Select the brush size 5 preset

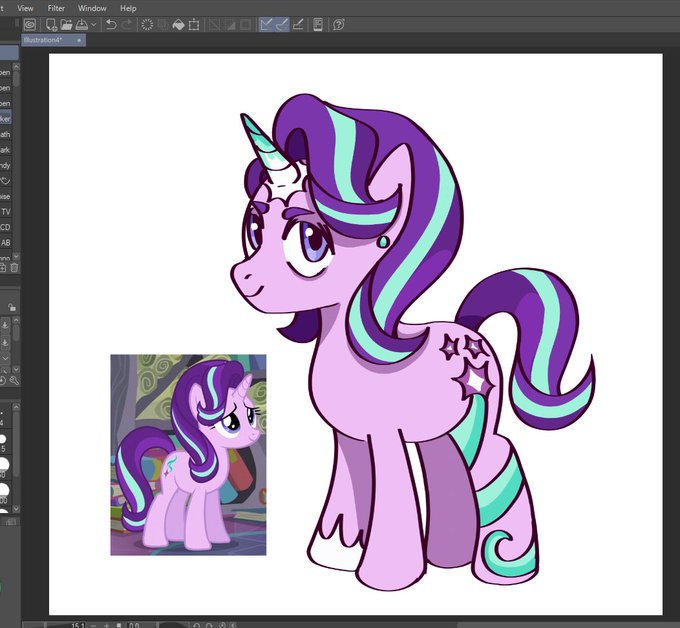point(3,443)
